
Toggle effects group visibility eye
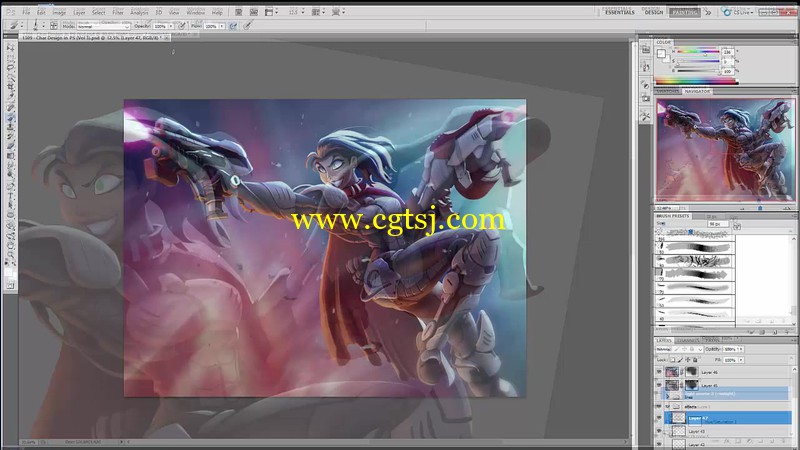coord(659,407)
